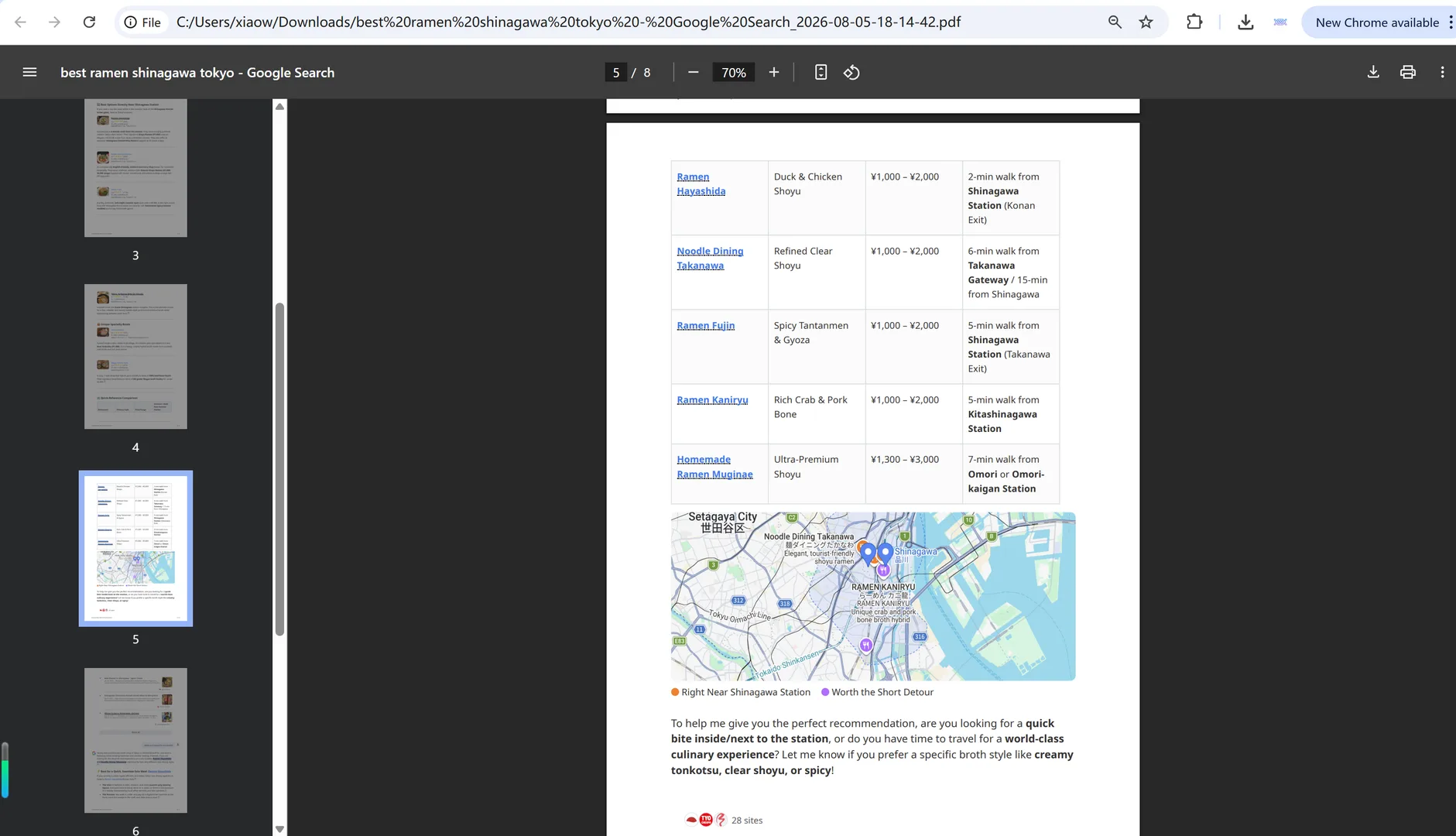Click the Spicy Tantanmen & Gyoza cell
The width and height of the screenshot is (1456, 836).
click(x=816, y=347)
